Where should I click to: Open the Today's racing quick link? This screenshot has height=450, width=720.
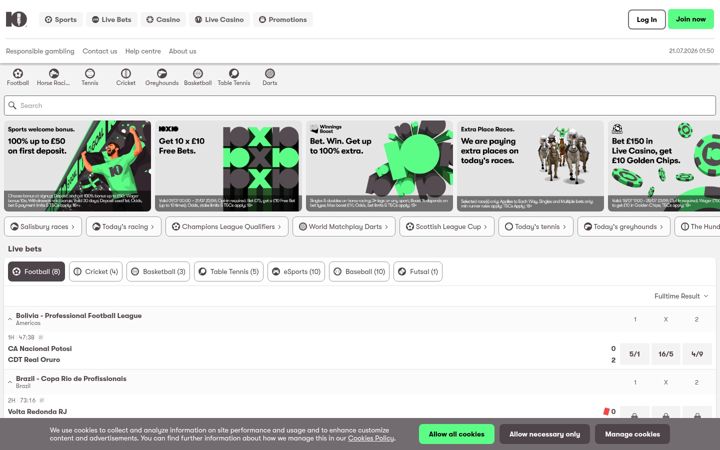[x=124, y=226]
